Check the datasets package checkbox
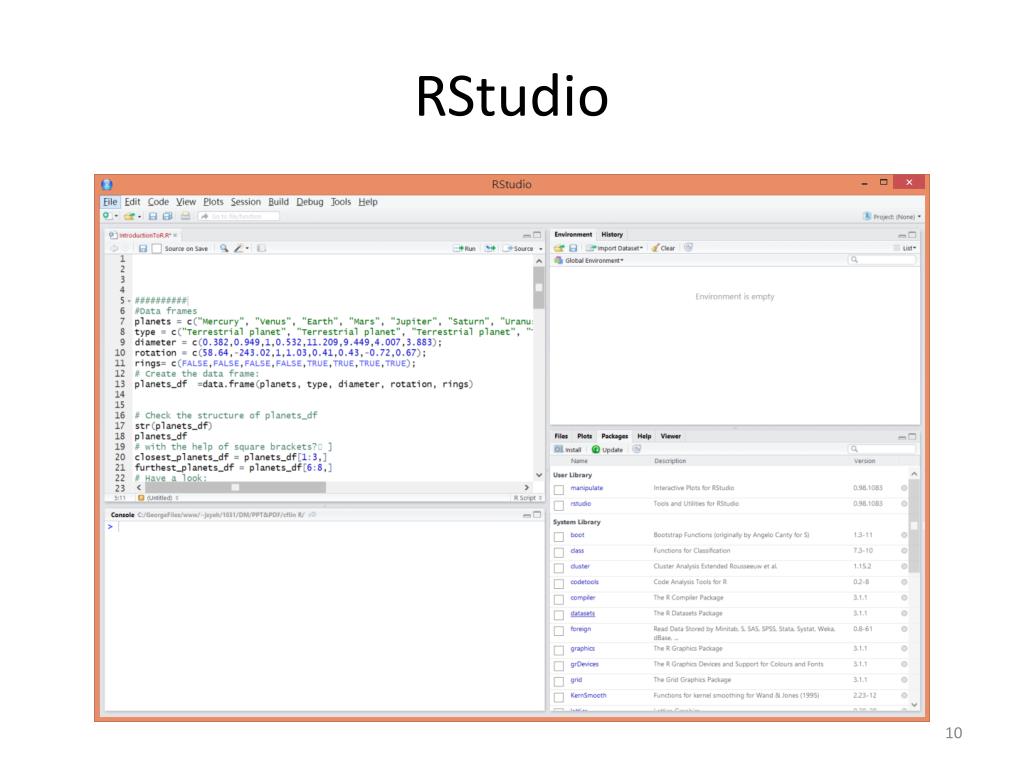This screenshot has width=1024, height=768. (559, 615)
